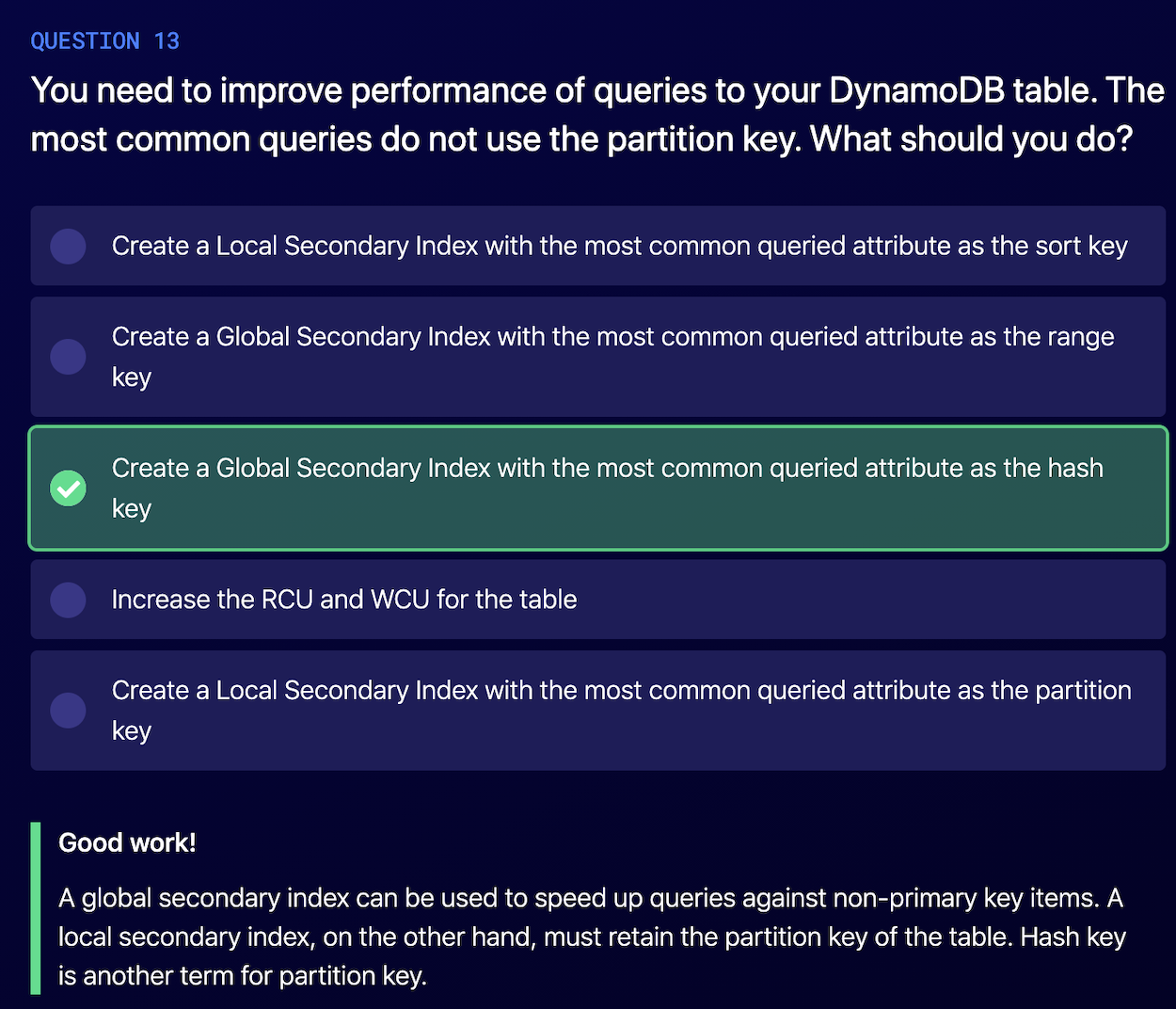Screen dimensions: 1176x1009
Task: Select radio for Local Secondary Index sort key
Action: click(x=68, y=246)
